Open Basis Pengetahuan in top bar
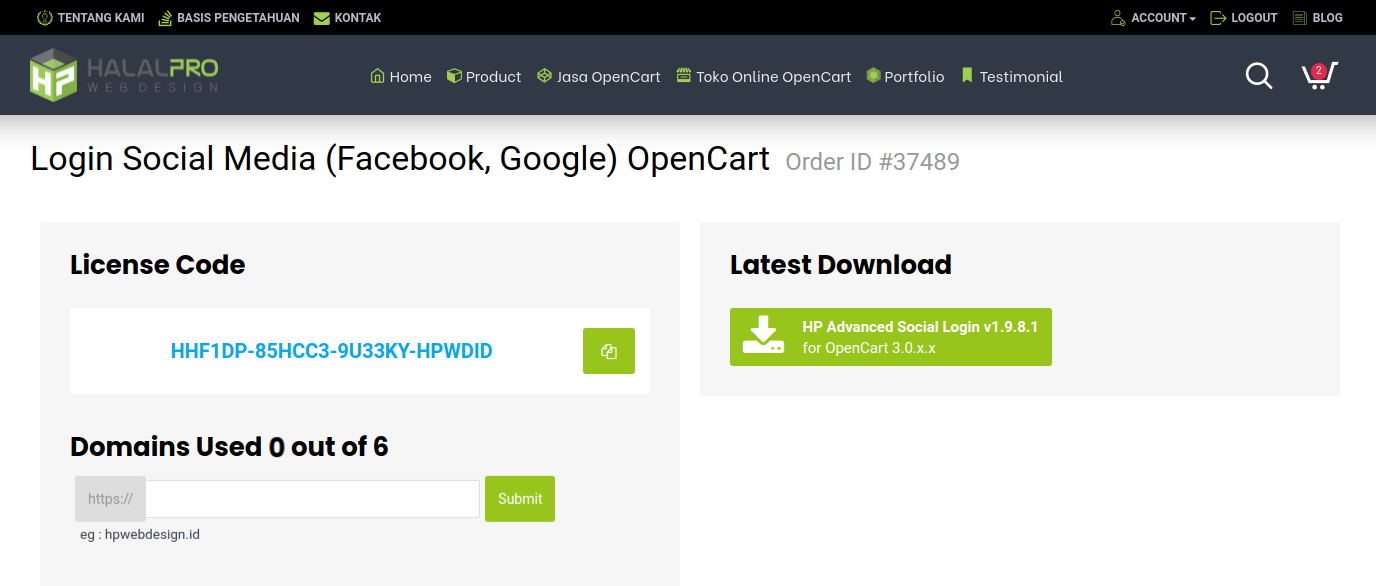Image resolution: width=1376 pixels, height=586 pixels. (x=229, y=18)
